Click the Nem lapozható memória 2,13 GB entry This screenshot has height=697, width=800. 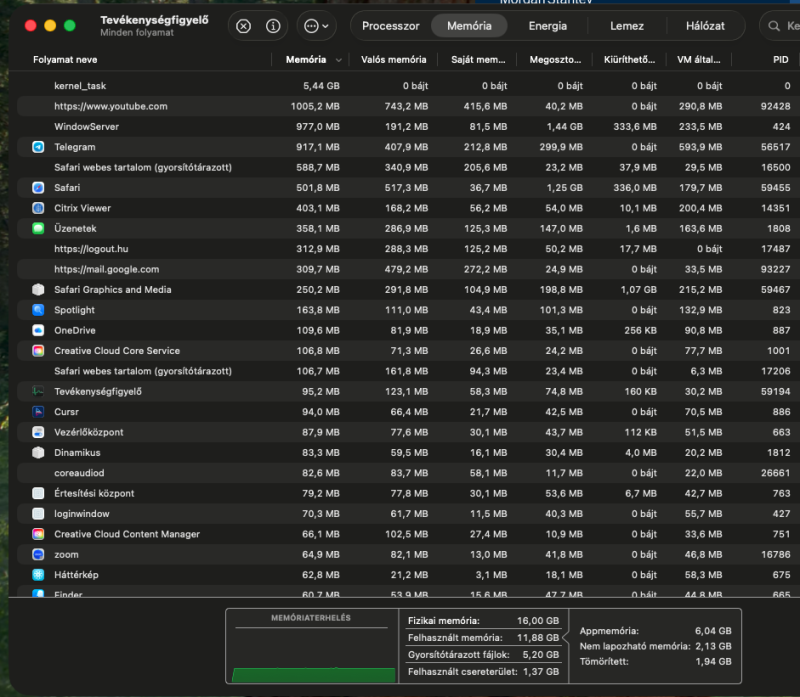(x=655, y=646)
